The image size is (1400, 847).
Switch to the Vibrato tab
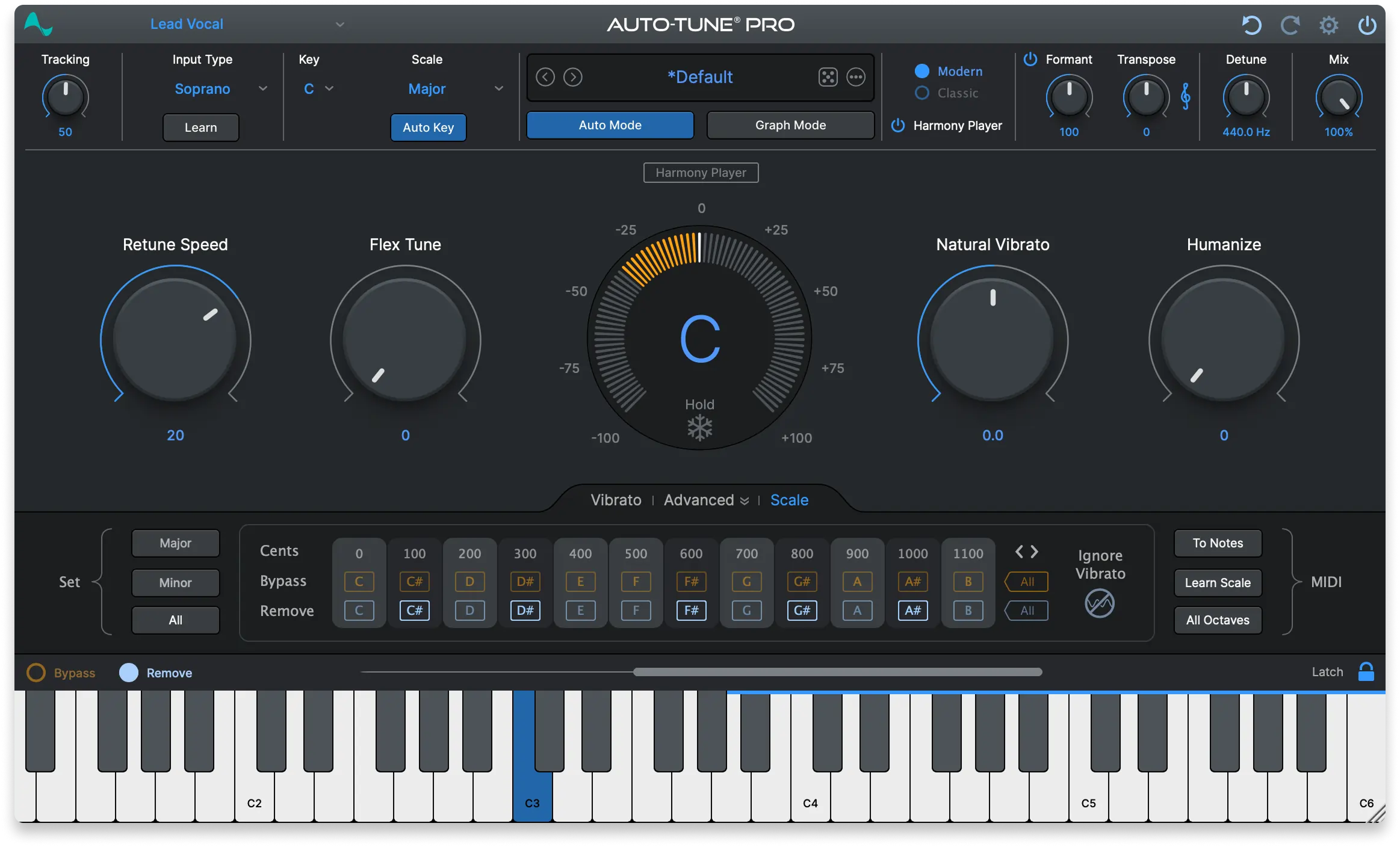pyautogui.click(x=616, y=500)
